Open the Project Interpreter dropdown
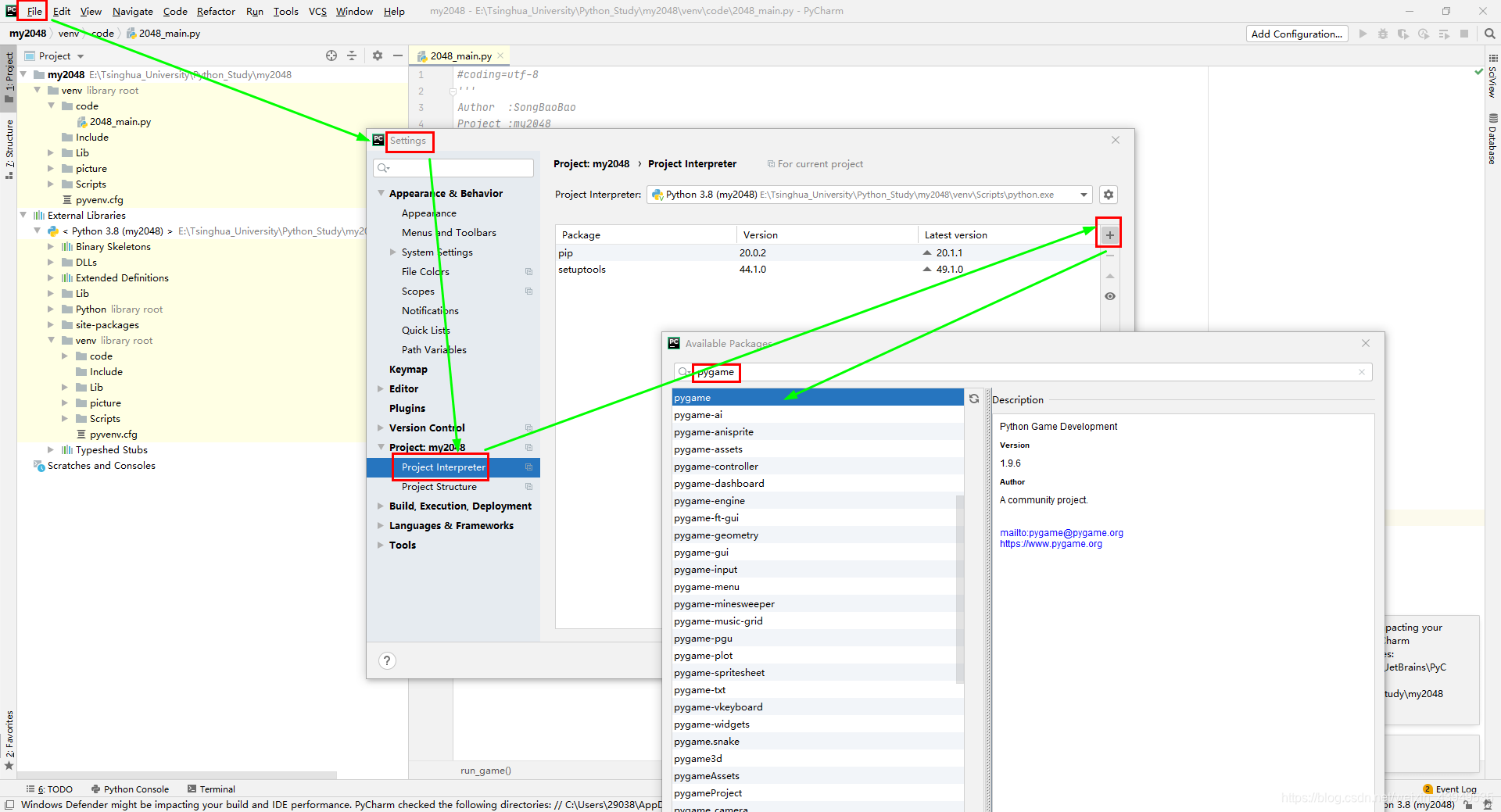The height and width of the screenshot is (812, 1501). pyautogui.click(x=1084, y=195)
